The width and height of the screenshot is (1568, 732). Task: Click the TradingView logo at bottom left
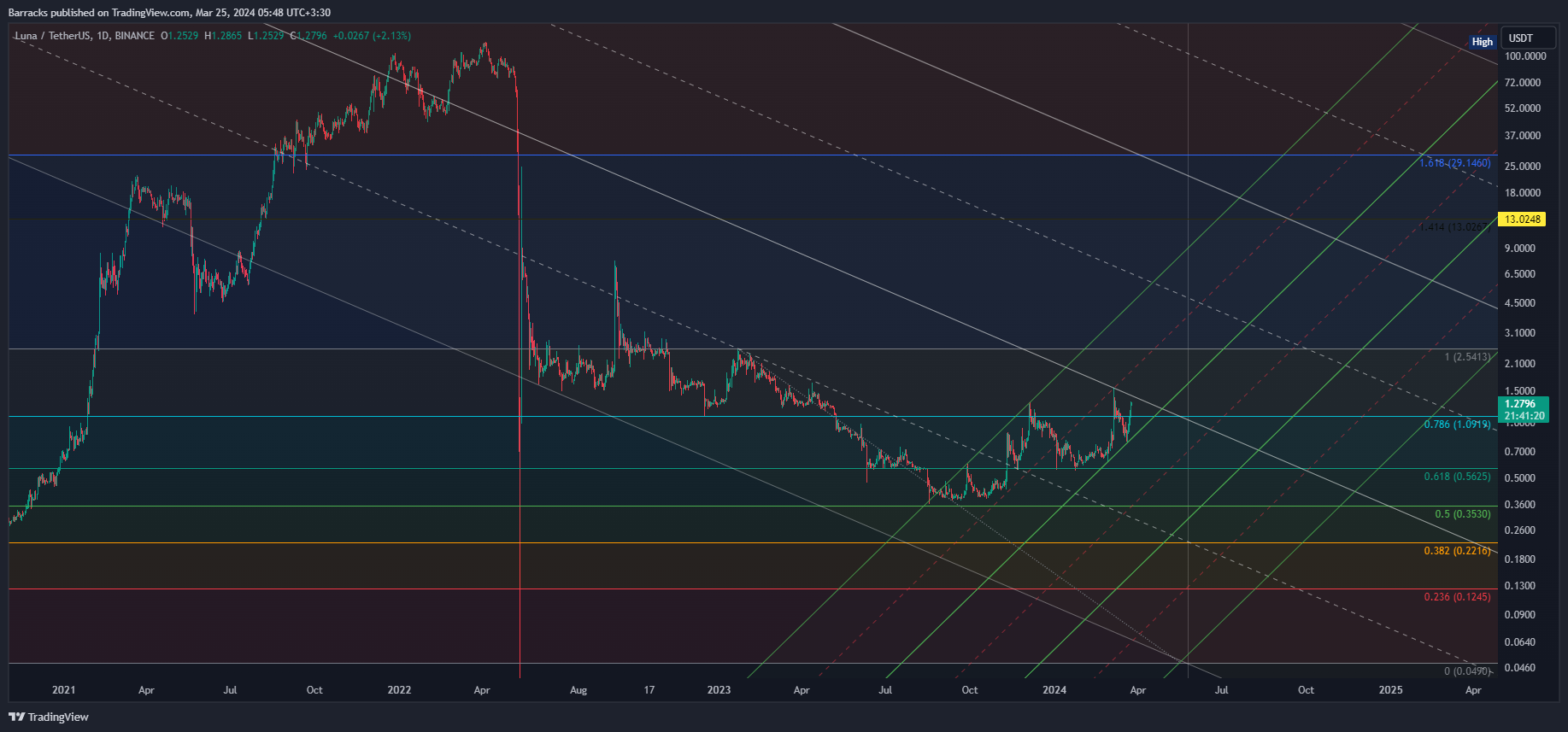(49, 717)
